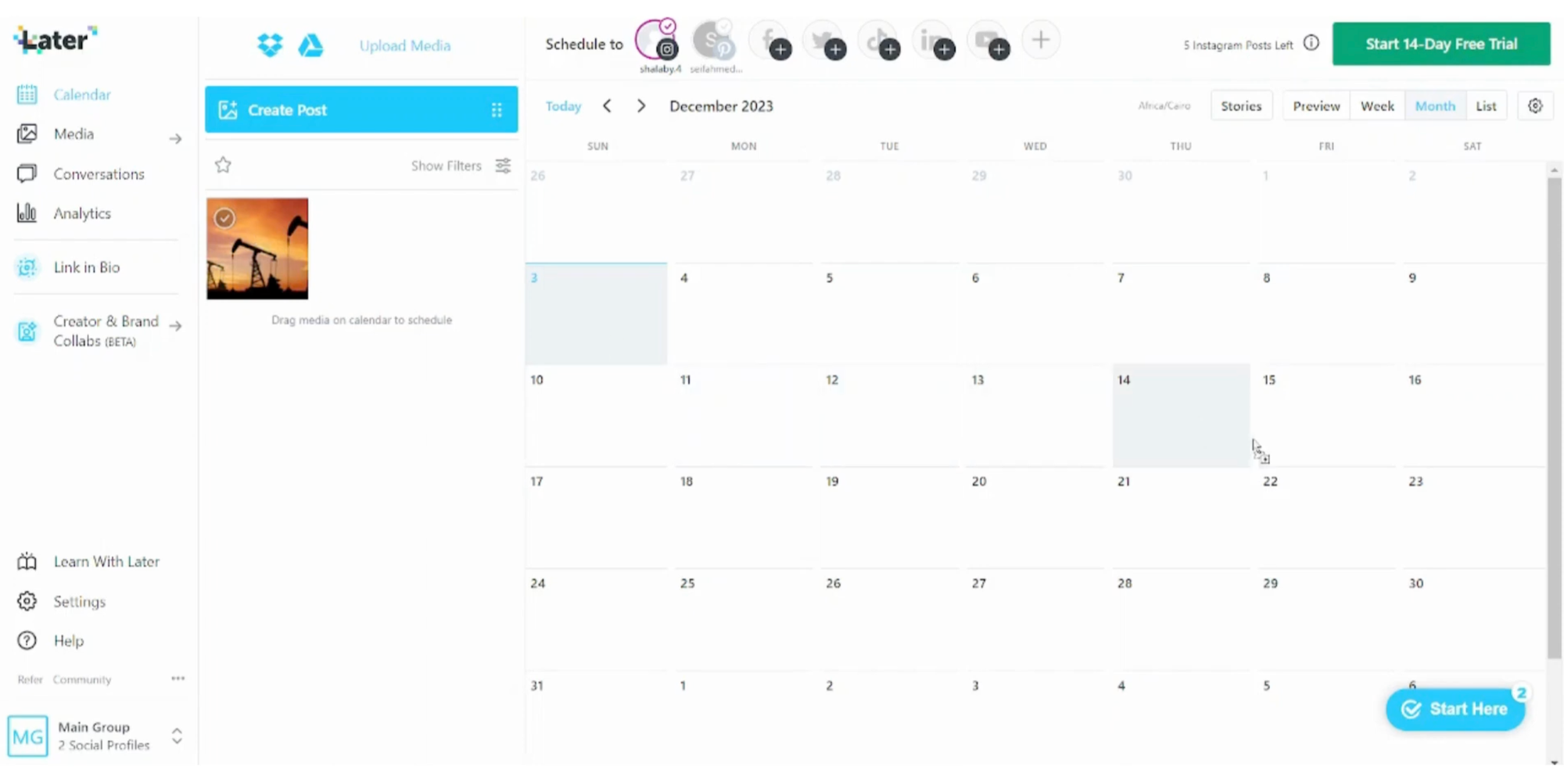1564x784 pixels.
Task: Toggle the shalaby.4 Instagram profile selection
Action: point(655,41)
